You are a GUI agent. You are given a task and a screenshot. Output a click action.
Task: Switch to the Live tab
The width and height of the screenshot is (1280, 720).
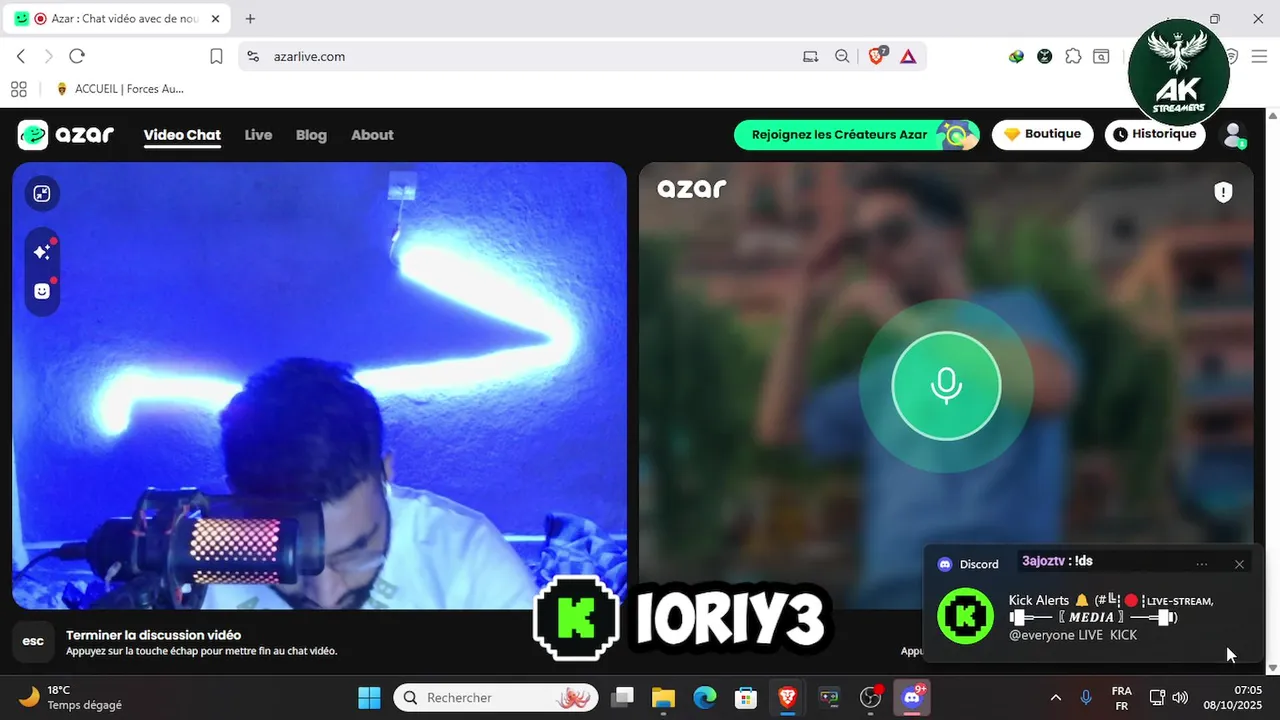[x=258, y=135]
